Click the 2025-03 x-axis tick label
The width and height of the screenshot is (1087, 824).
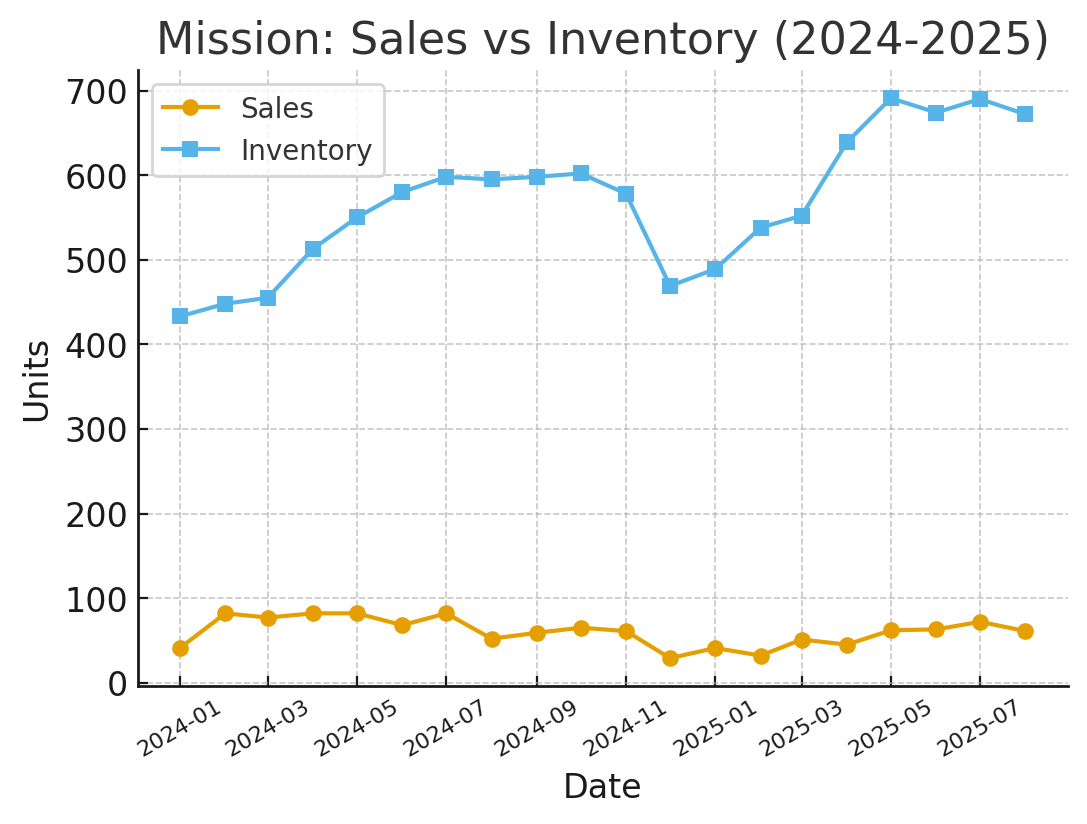point(799,729)
